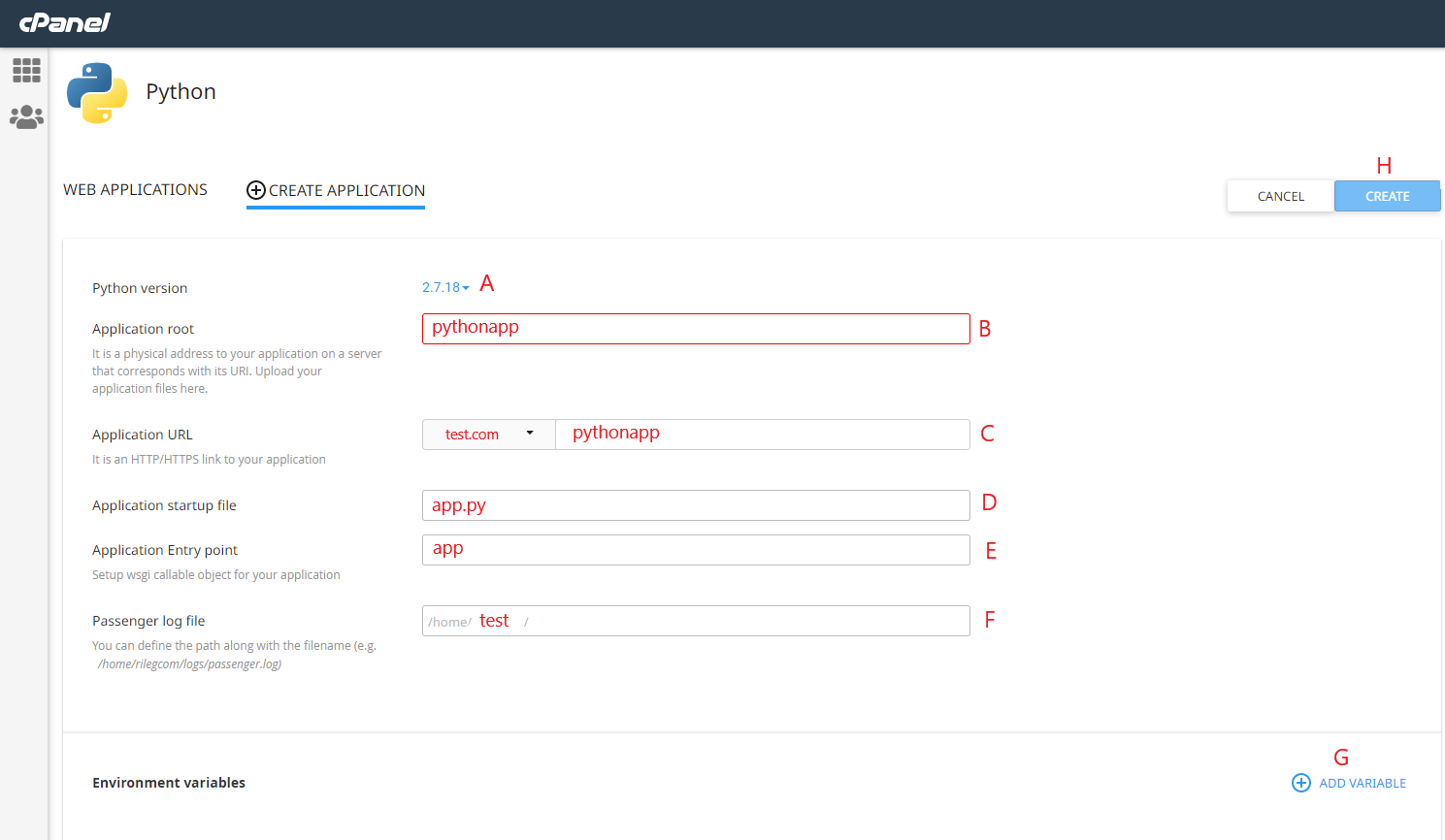Click the plus circle in Create Application tab
This screenshot has height=840, width=1445.
coord(256,190)
